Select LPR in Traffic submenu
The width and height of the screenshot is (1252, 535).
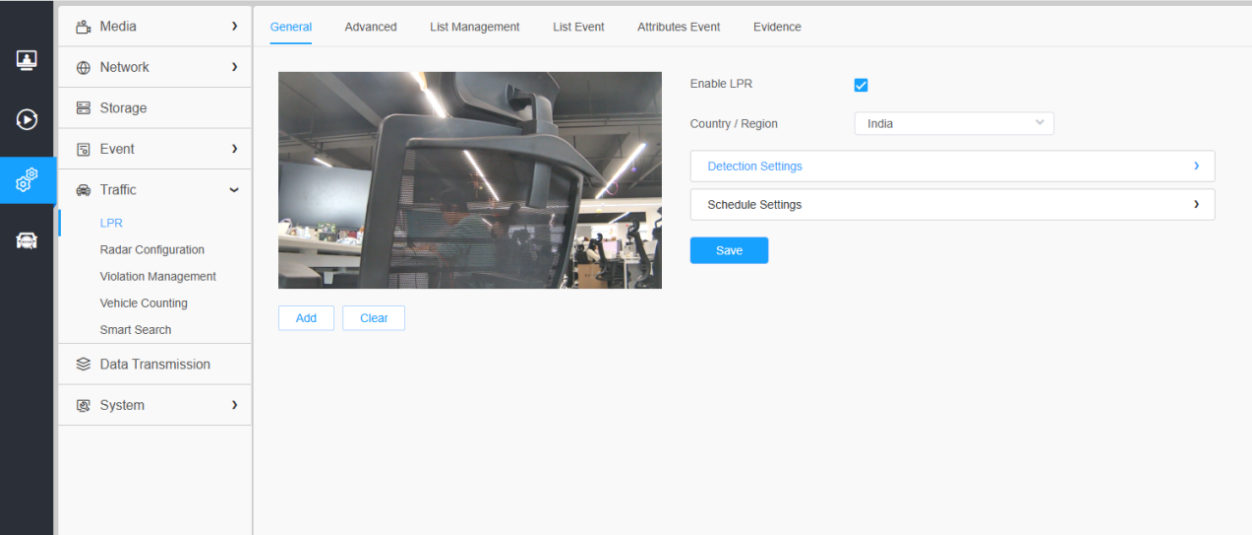point(111,223)
